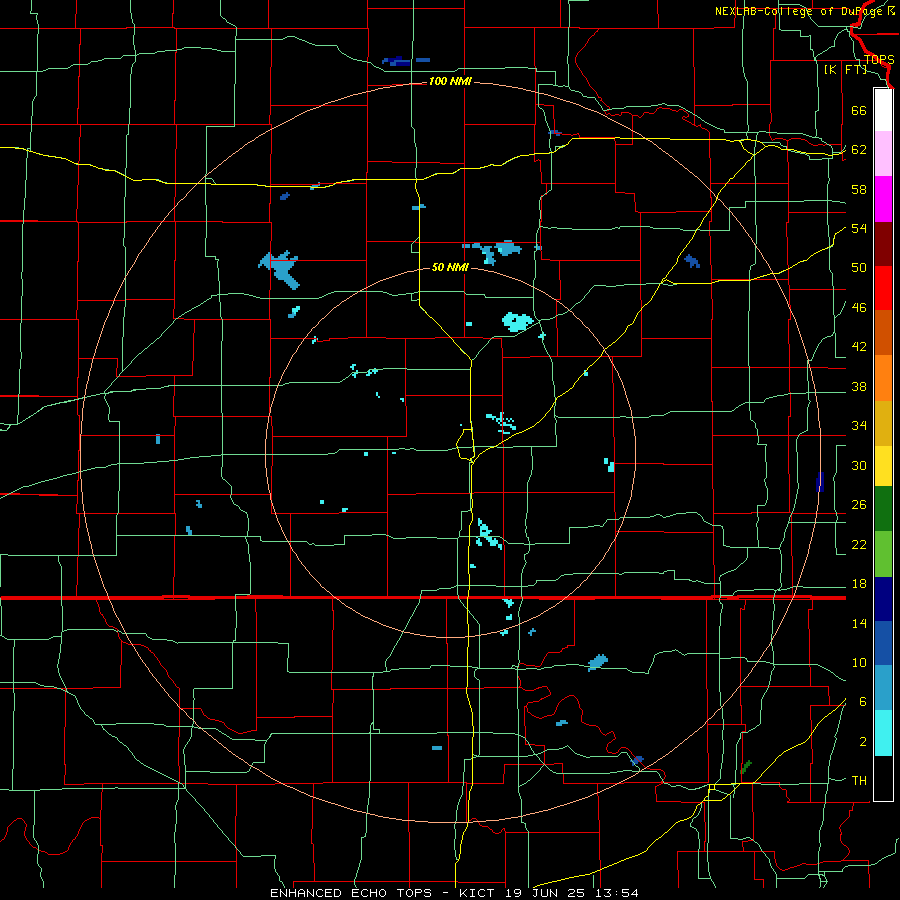Click the "58" scale value

(859, 189)
